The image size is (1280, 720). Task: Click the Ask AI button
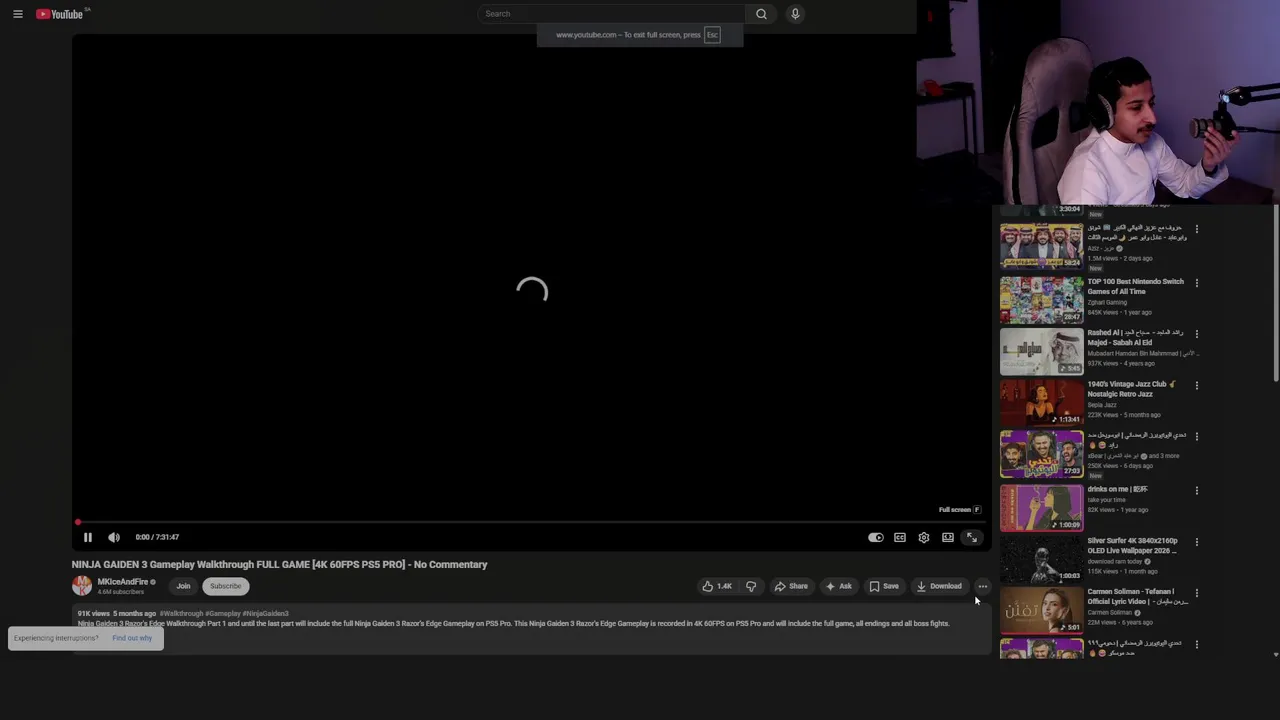coord(839,586)
